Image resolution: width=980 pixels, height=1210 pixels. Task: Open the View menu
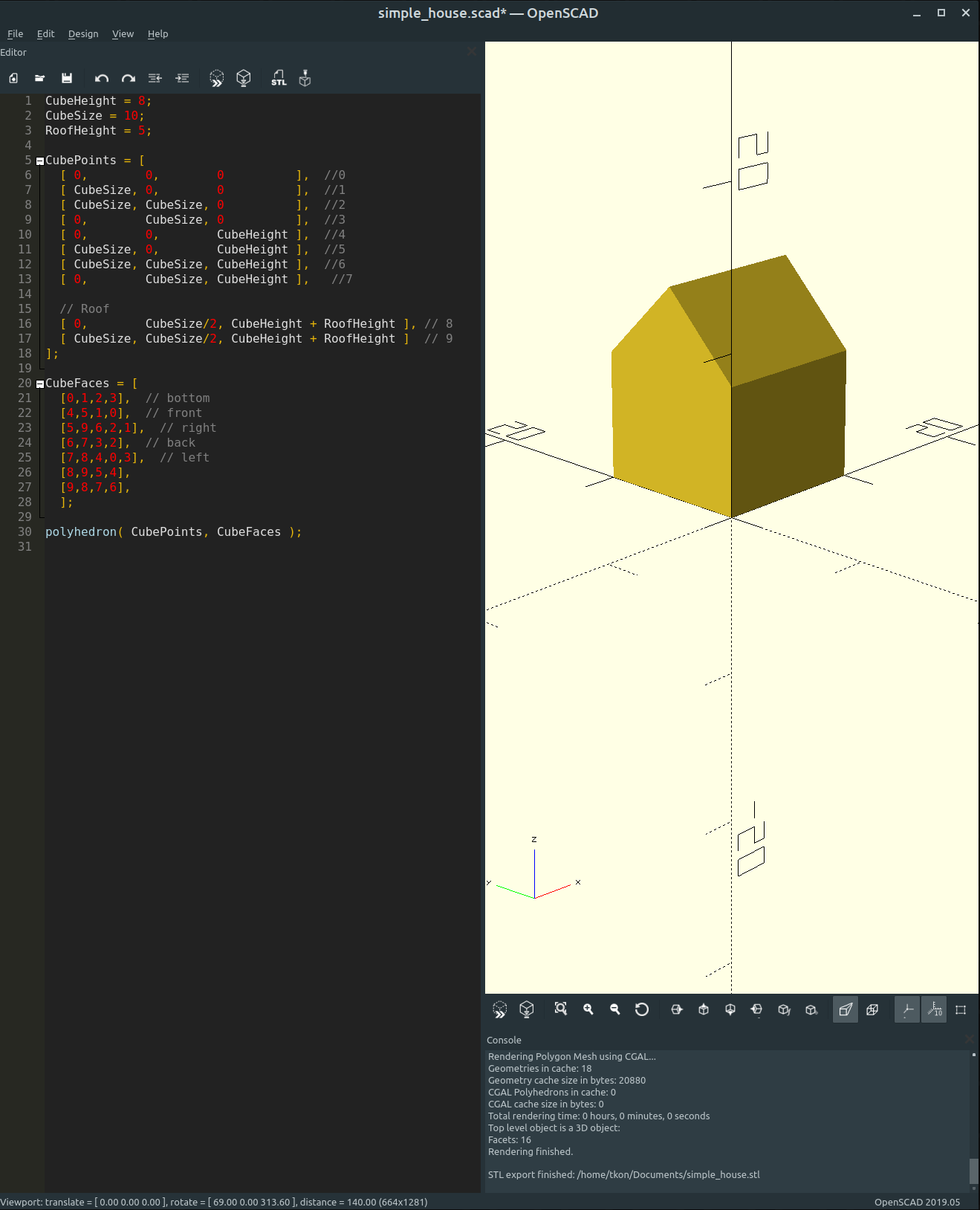tap(123, 34)
